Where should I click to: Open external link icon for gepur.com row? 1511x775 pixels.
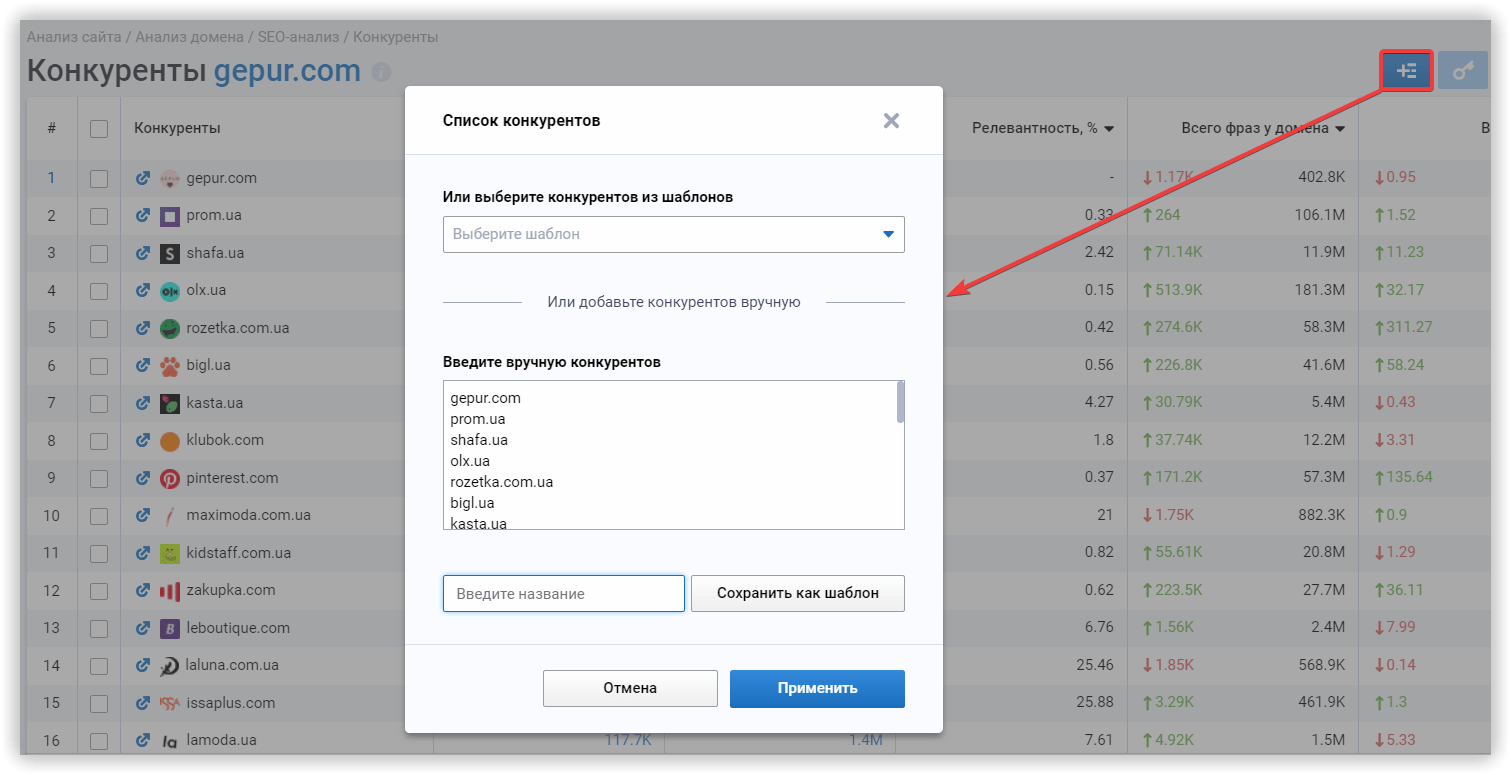coord(142,178)
